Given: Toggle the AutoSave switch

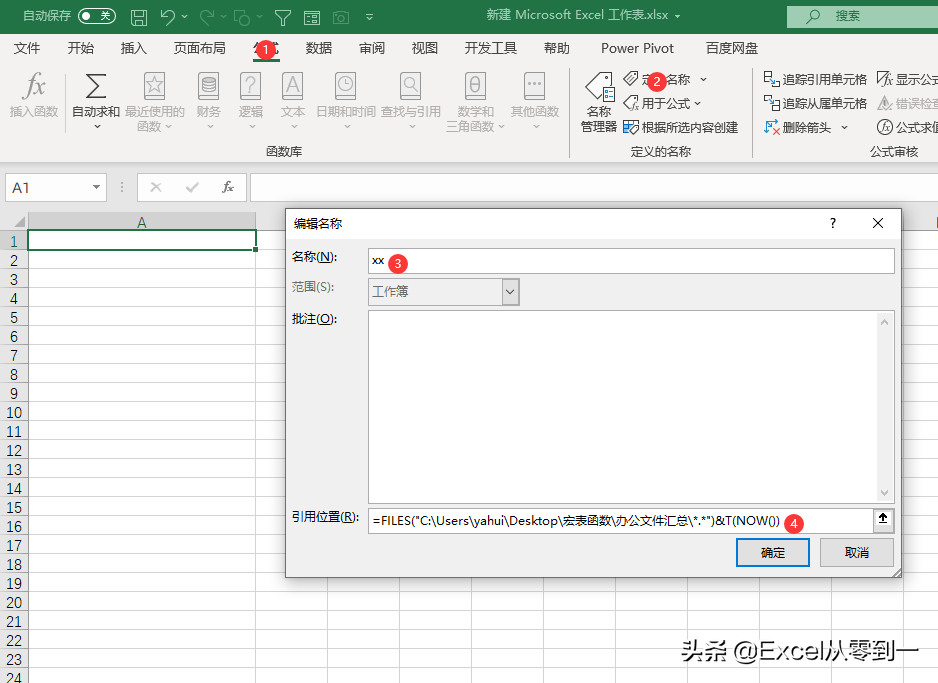Looking at the screenshot, I should (x=96, y=16).
